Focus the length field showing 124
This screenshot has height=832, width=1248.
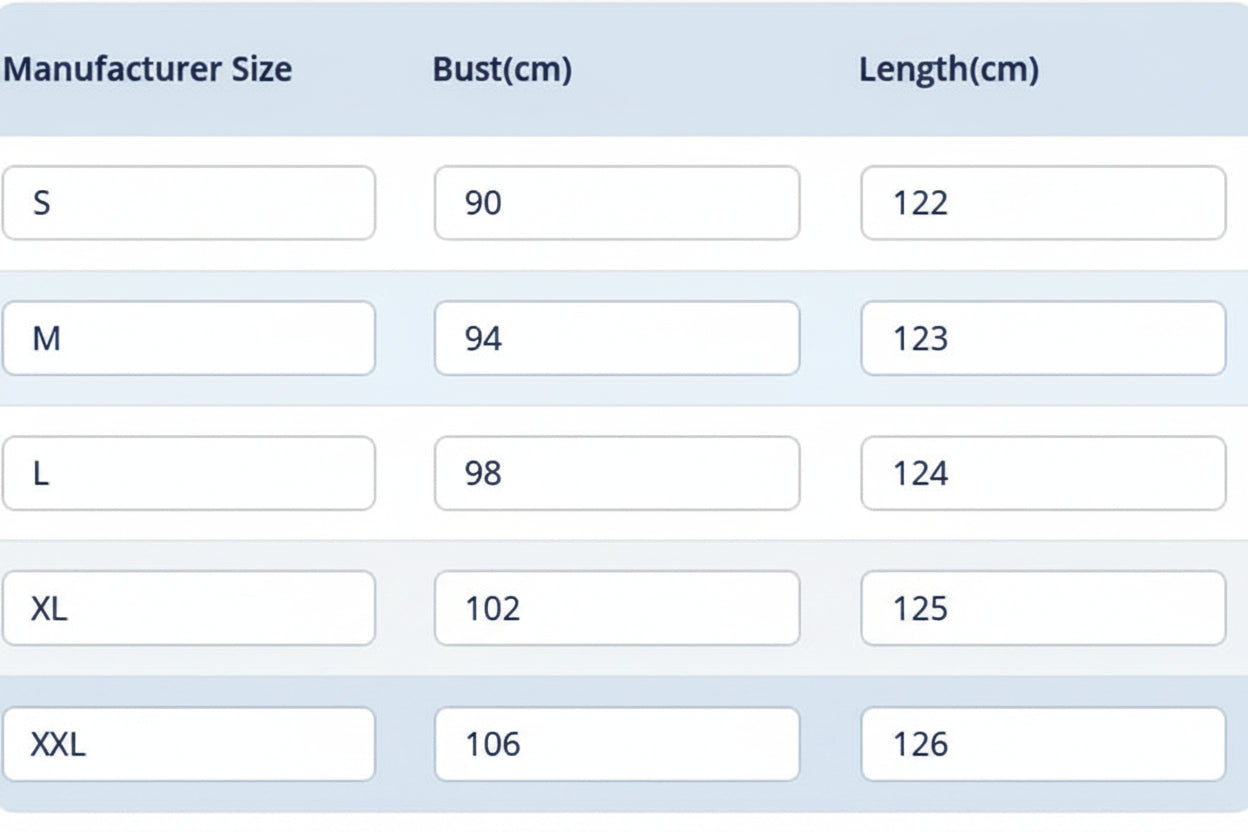point(1043,473)
